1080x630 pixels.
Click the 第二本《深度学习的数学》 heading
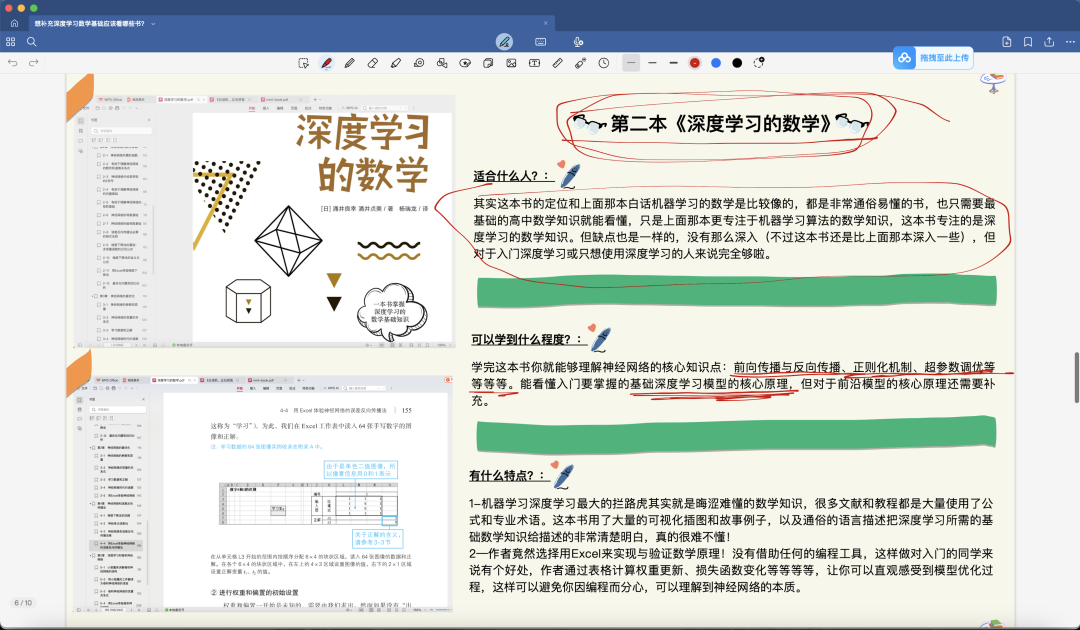tap(720, 123)
